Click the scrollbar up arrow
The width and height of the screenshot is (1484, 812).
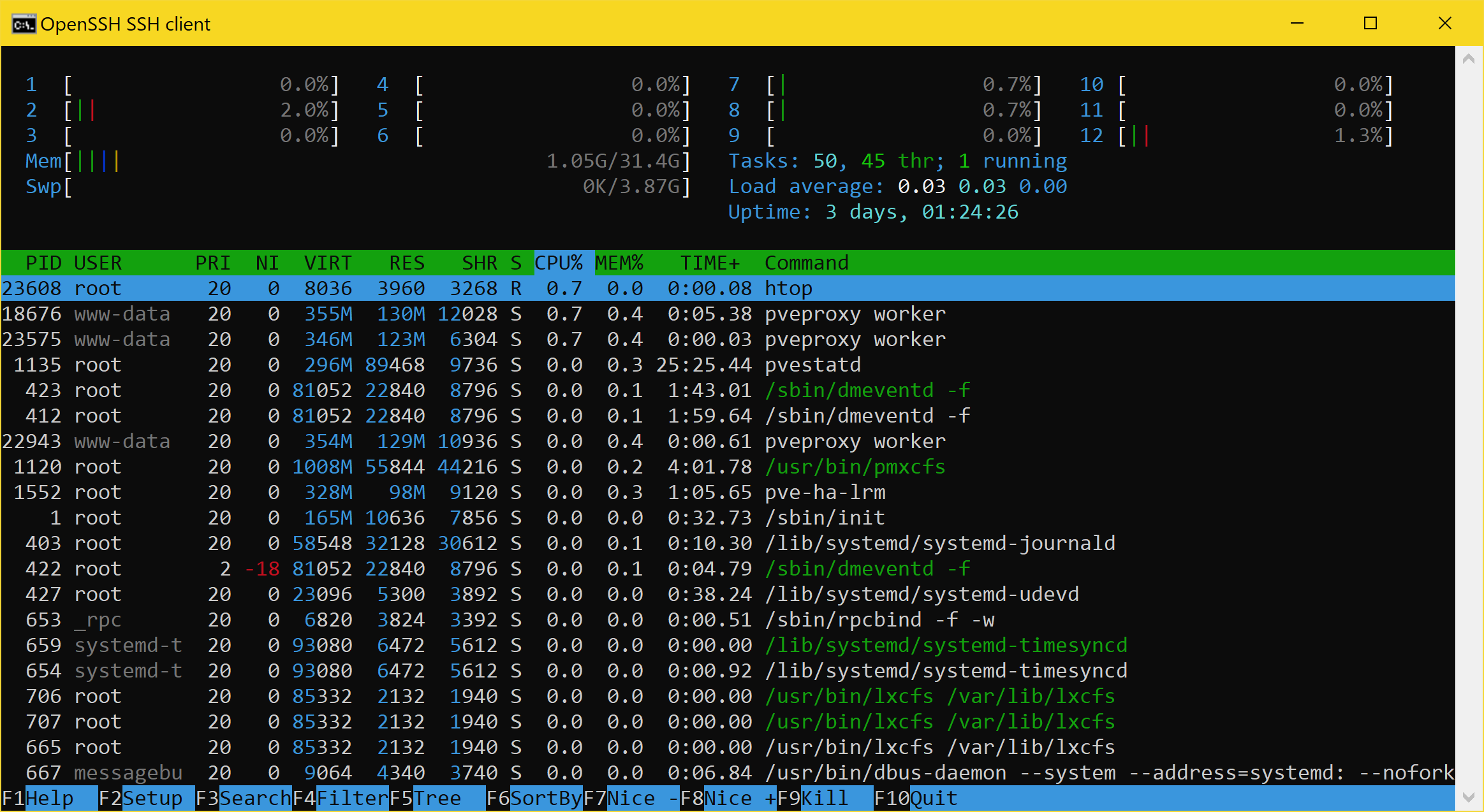[x=1469, y=59]
